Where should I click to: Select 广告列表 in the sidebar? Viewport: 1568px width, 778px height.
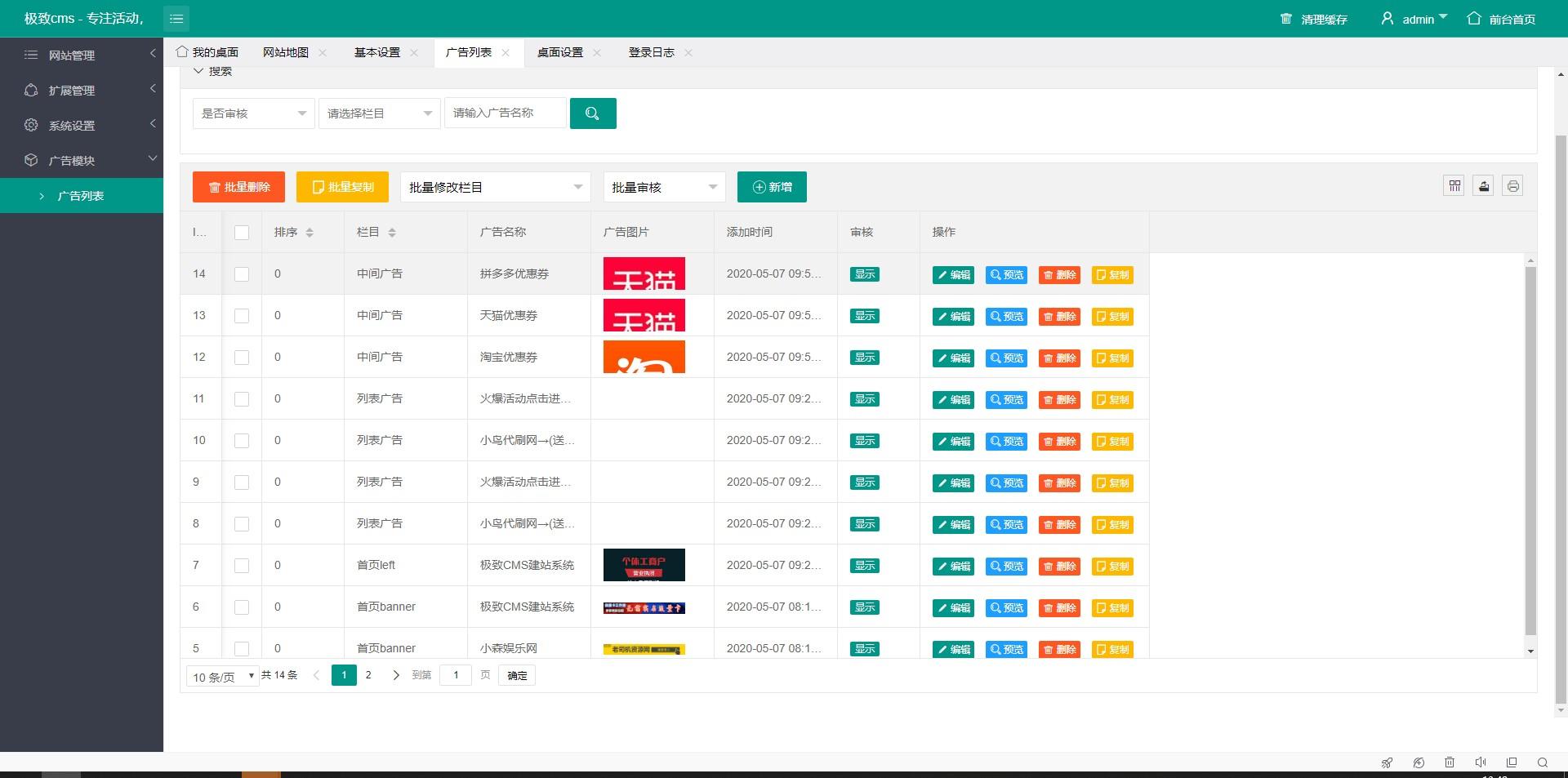pyautogui.click(x=82, y=196)
